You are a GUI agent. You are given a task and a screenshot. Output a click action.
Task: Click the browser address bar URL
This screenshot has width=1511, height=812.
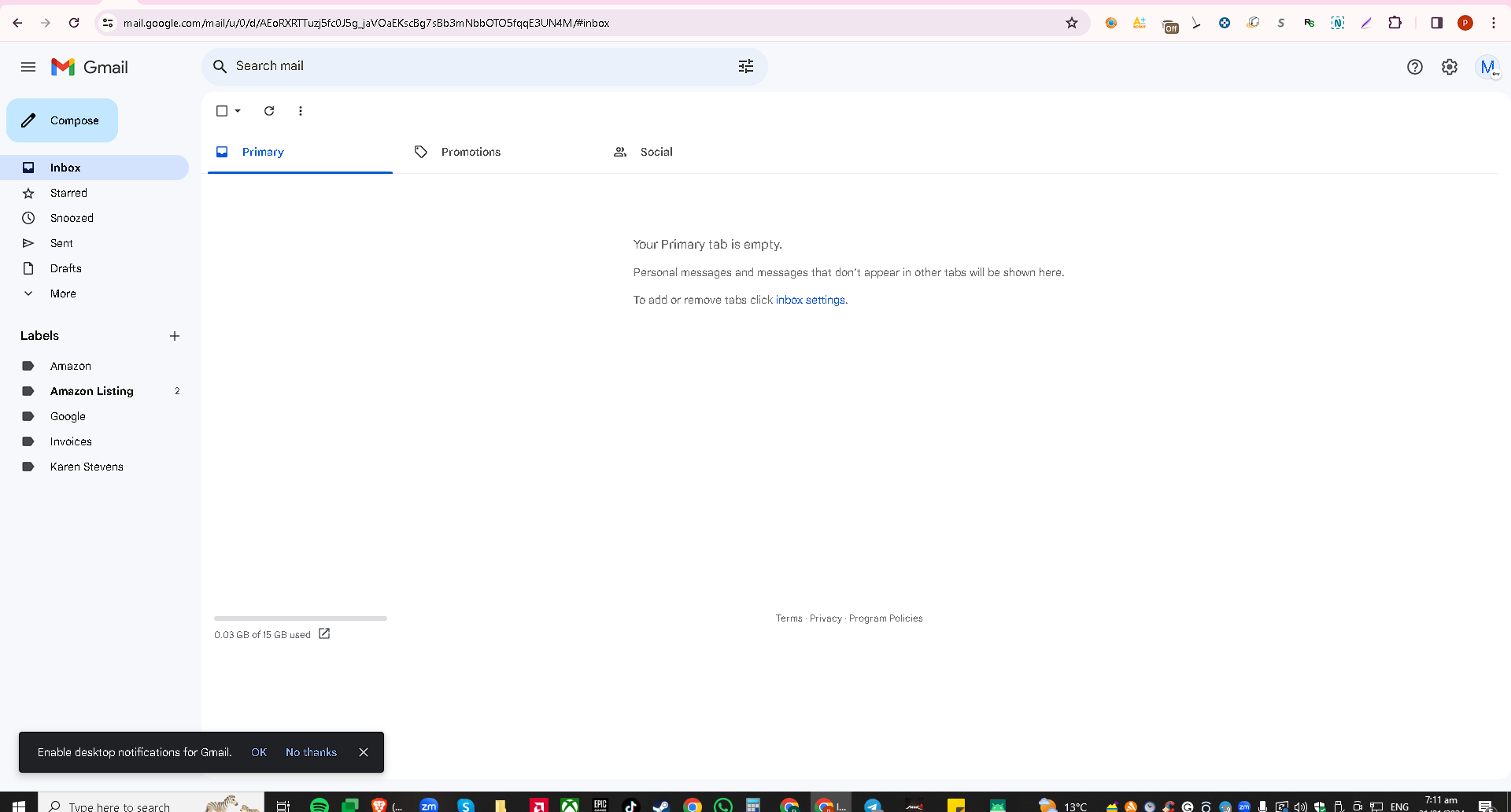366,23
